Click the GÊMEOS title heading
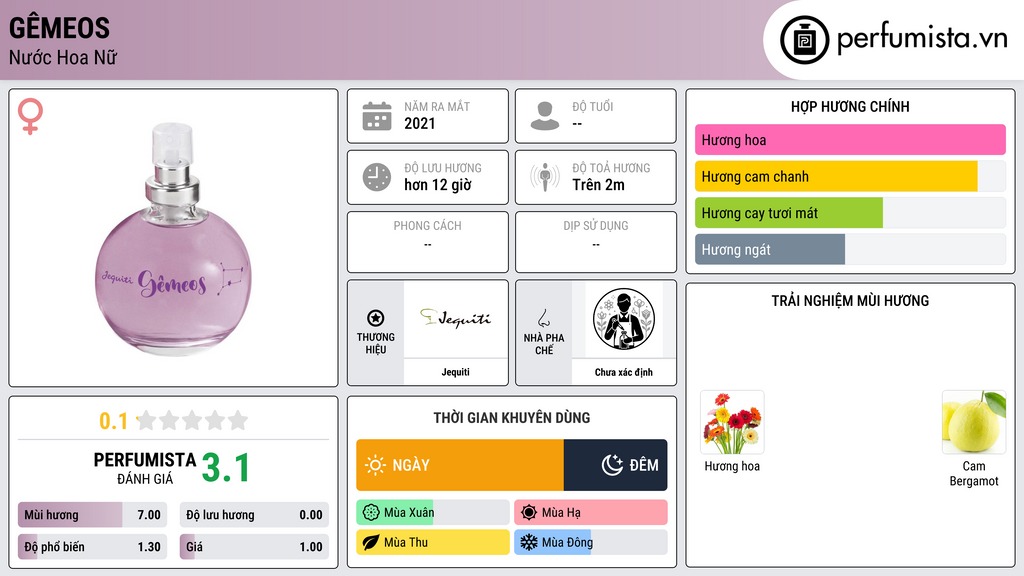The width and height of the screenshot is (1024, 576). click(59, 27)
